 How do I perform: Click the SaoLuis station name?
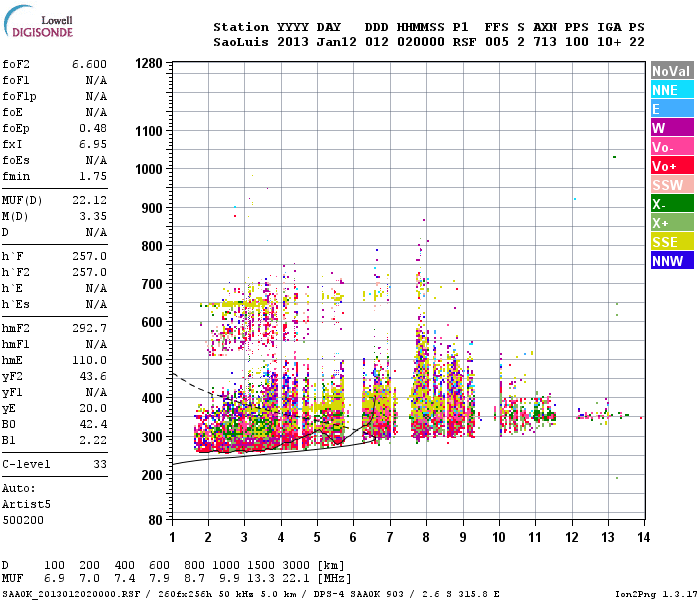click(x=241, y=42)
